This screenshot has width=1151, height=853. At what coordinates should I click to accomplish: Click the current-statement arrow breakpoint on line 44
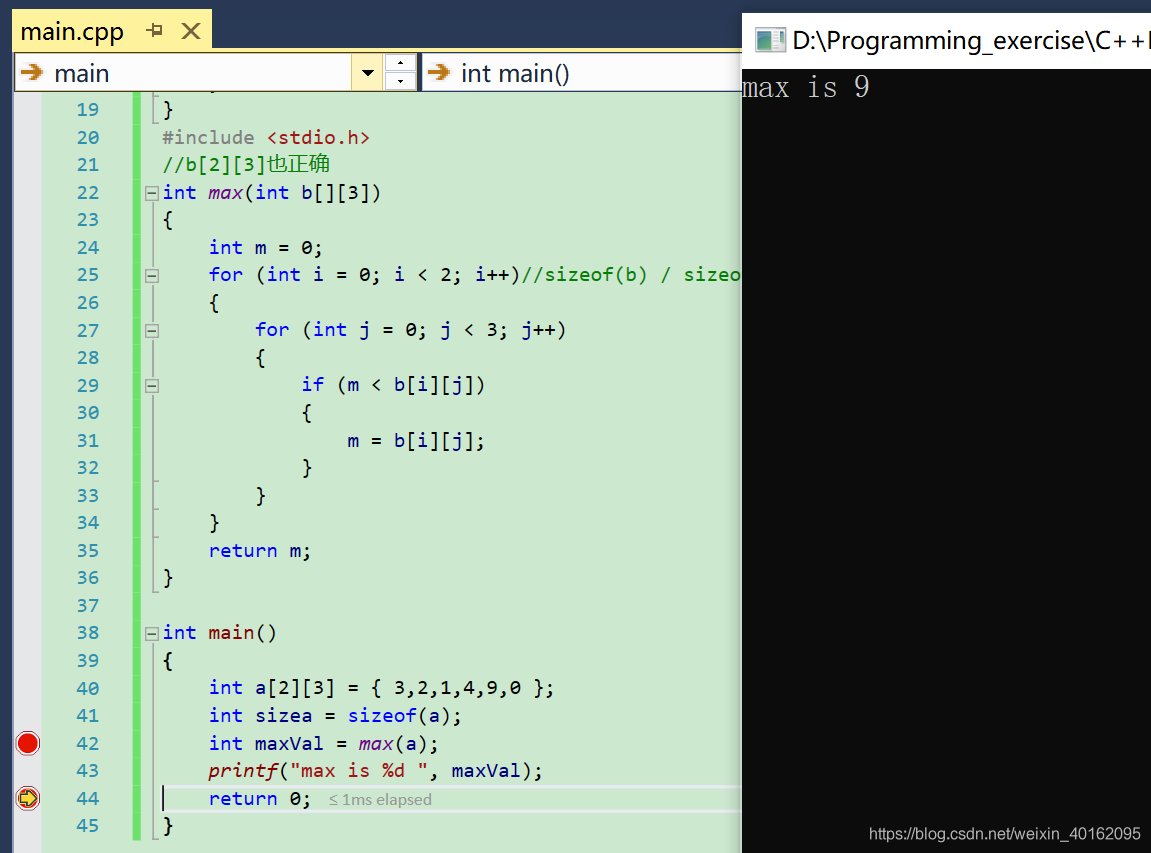pos(28,798)
